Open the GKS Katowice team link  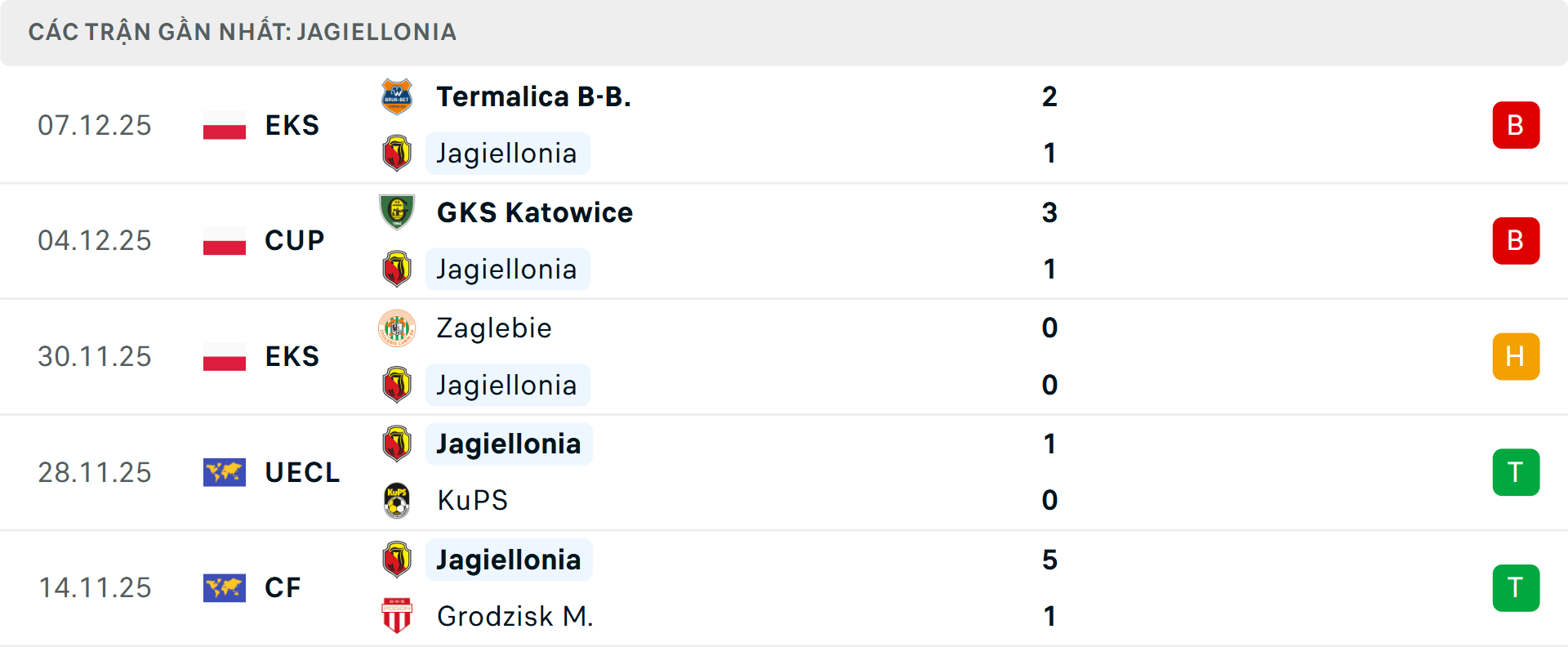point(534,212)
